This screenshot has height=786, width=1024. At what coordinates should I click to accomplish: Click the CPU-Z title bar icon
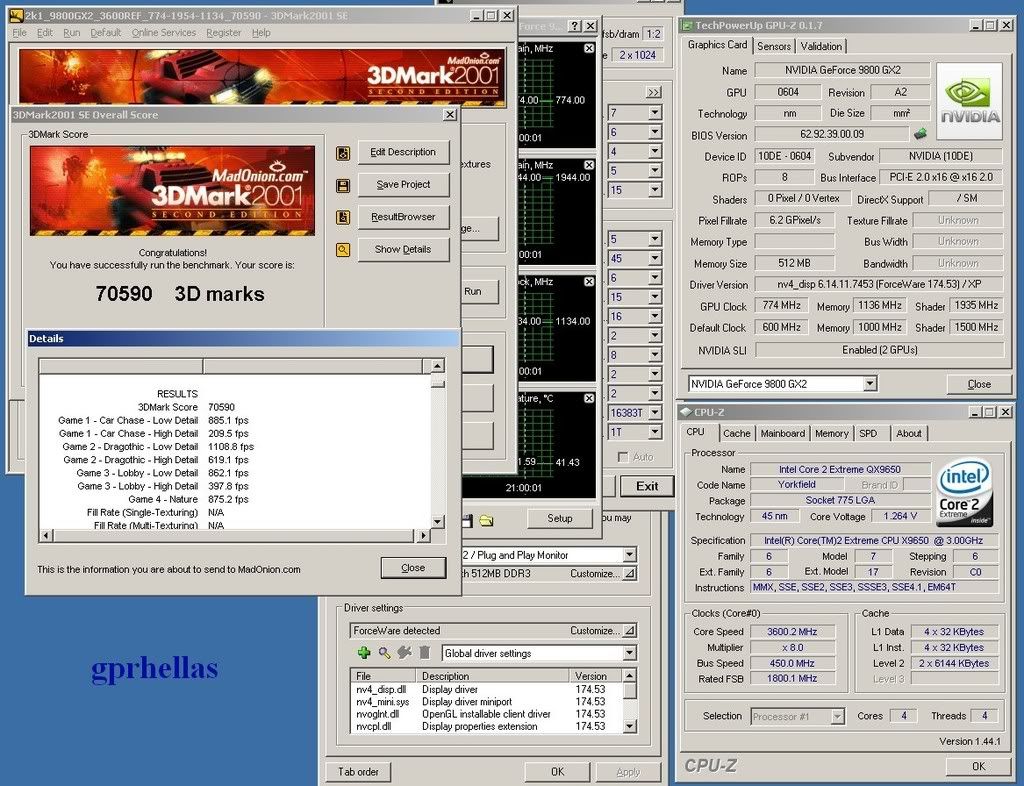[686, 412]
